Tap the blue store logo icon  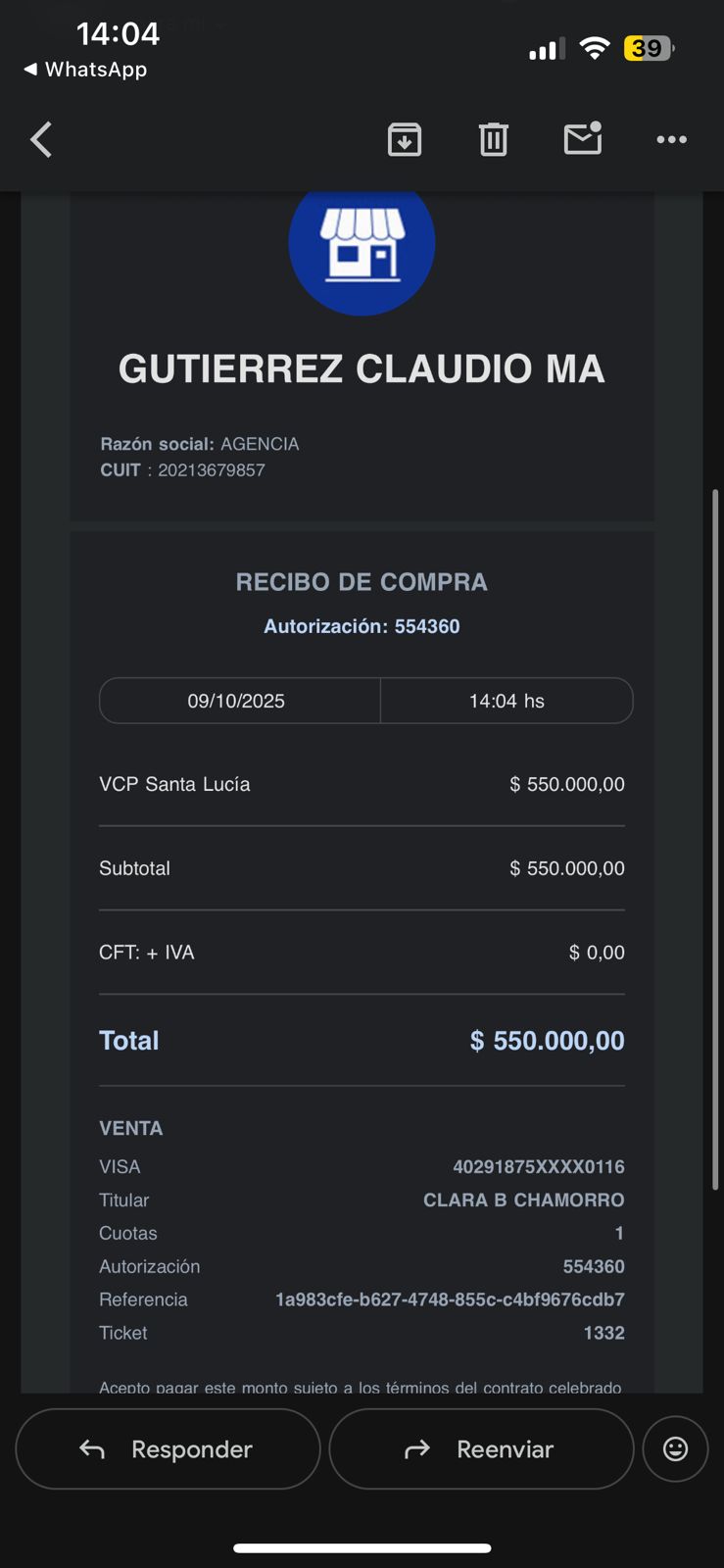click(362, 245)
